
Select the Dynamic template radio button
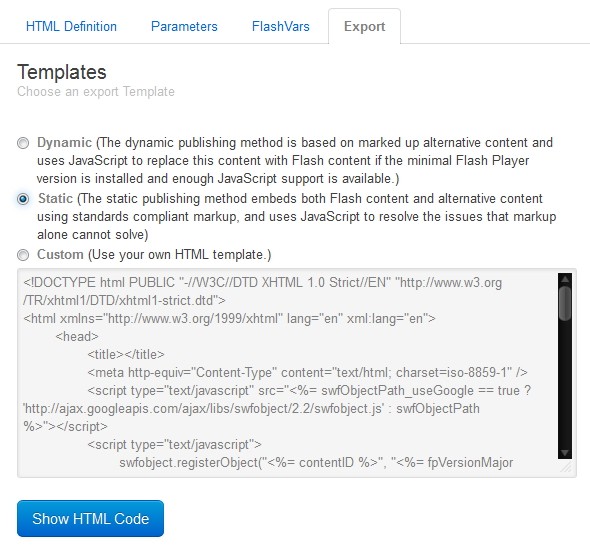(23, 143)
